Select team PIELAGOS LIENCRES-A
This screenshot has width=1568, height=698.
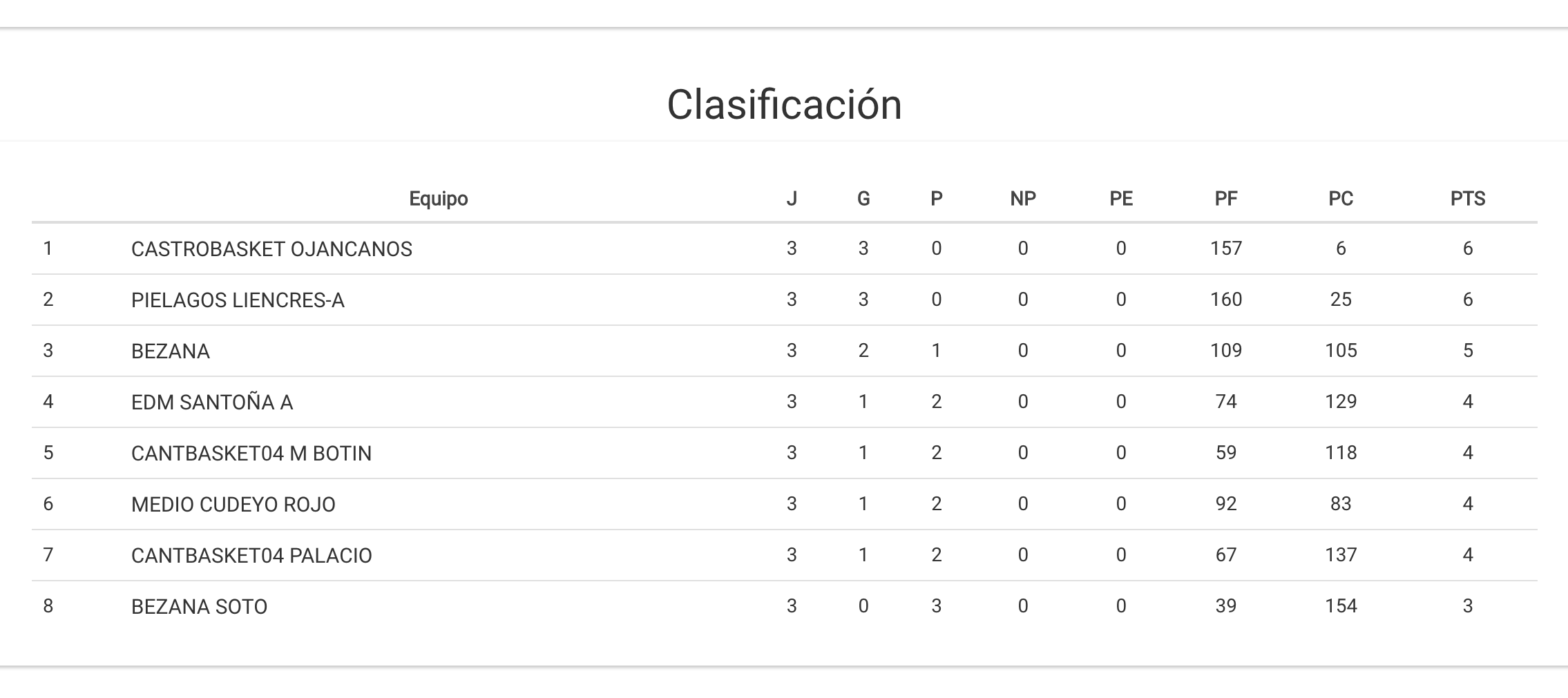click(238, 300)
